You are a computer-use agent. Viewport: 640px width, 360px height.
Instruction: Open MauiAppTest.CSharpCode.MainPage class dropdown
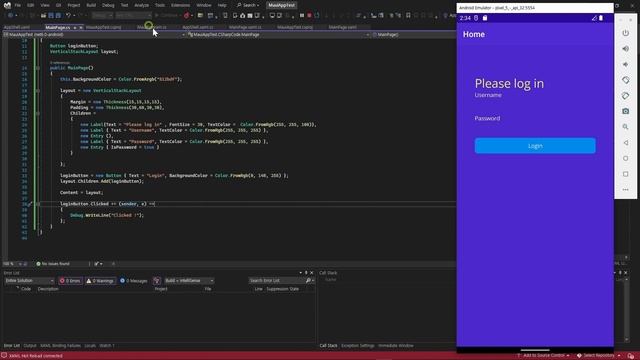point(279,35)
